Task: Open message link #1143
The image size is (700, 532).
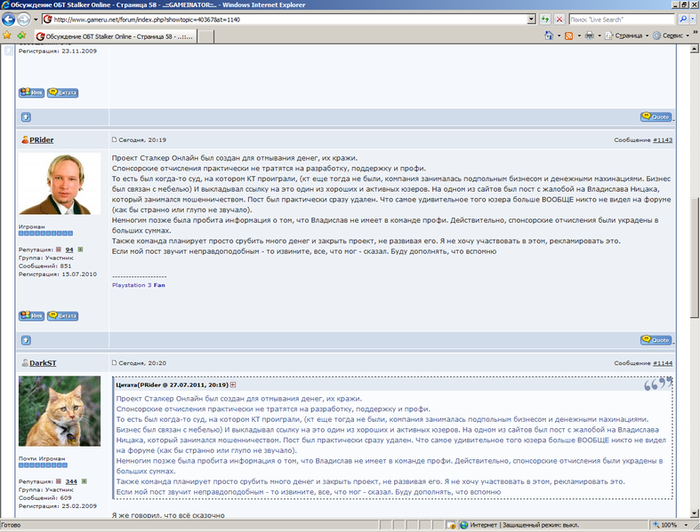Action: coord(663,141)
